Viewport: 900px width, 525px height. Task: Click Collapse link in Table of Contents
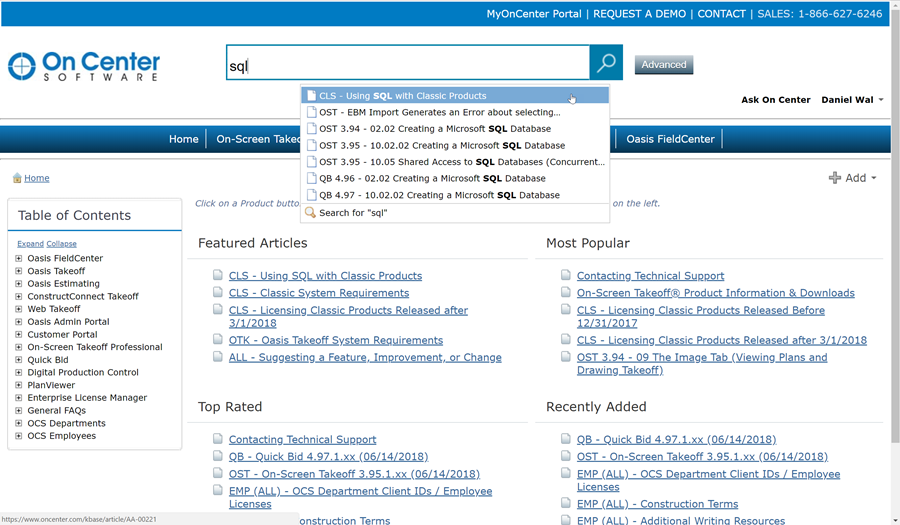[61, 244]
